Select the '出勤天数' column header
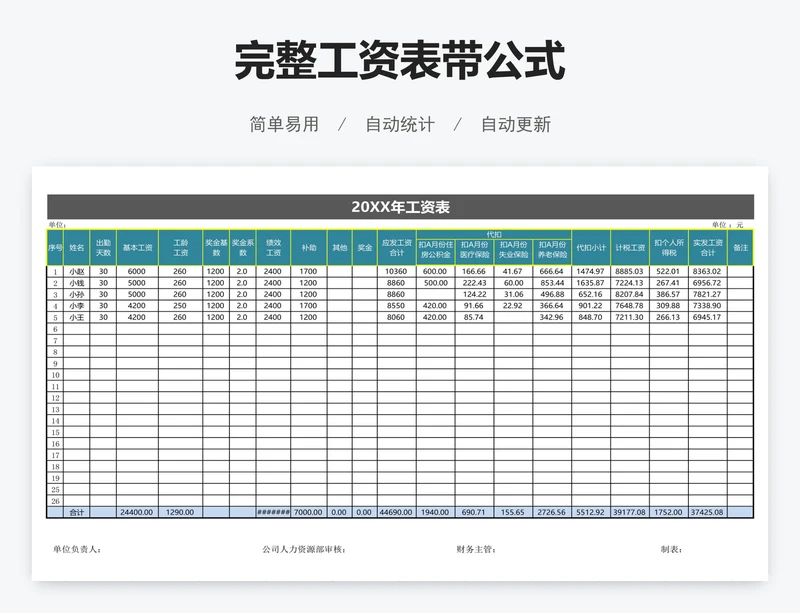 103,248
